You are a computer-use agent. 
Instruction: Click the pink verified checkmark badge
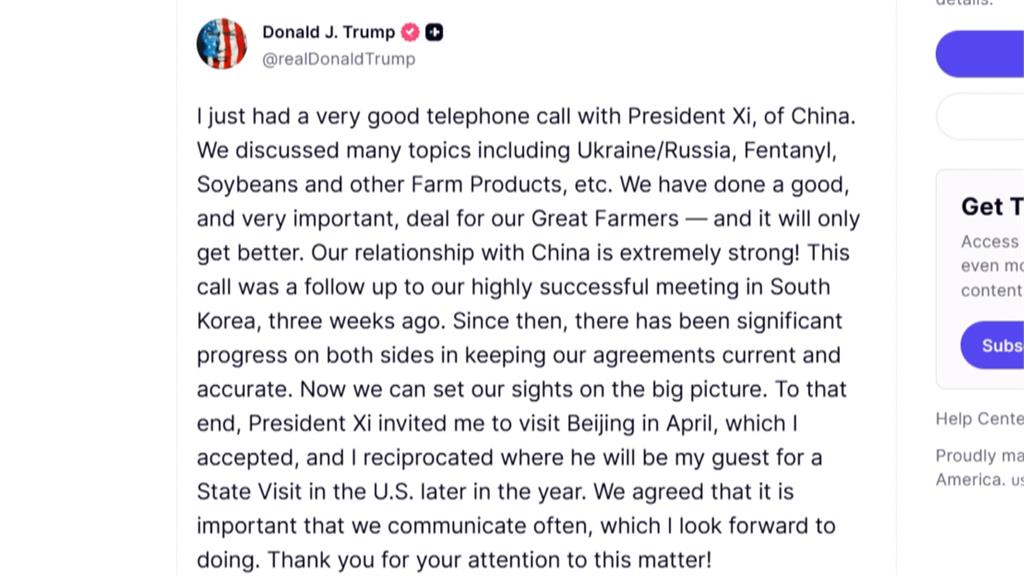click(410, 32)
